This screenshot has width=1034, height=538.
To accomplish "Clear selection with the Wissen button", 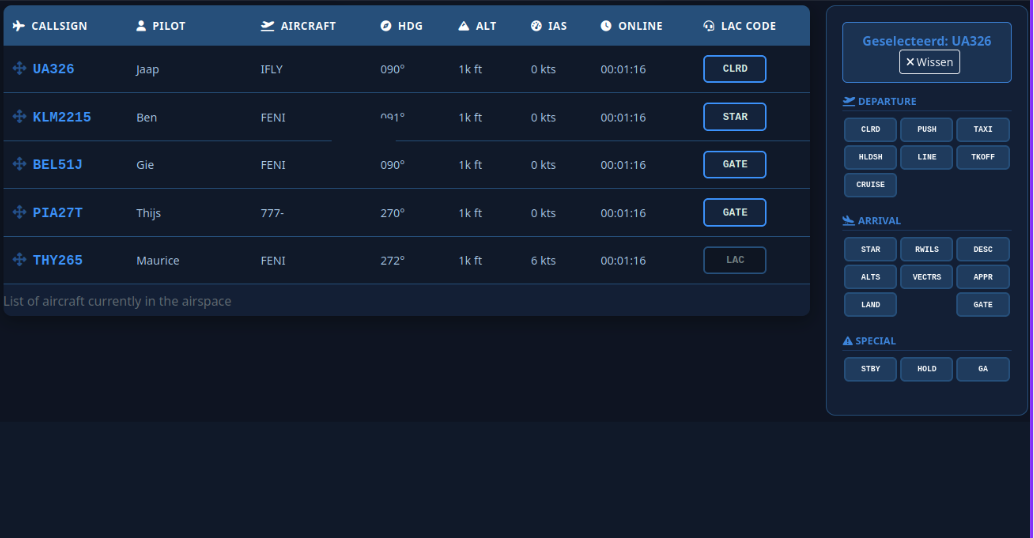I will click(929, 62).
